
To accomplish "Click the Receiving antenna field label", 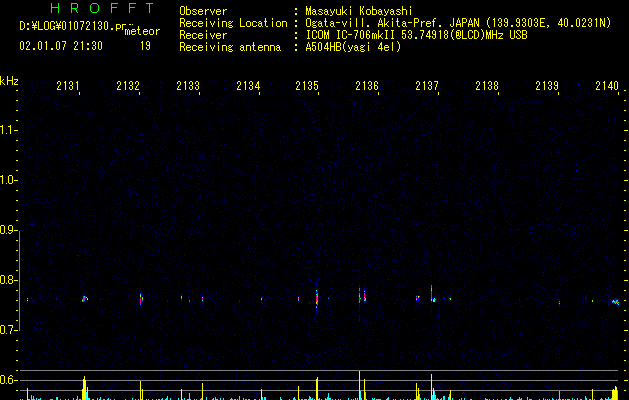I will 230,47.
